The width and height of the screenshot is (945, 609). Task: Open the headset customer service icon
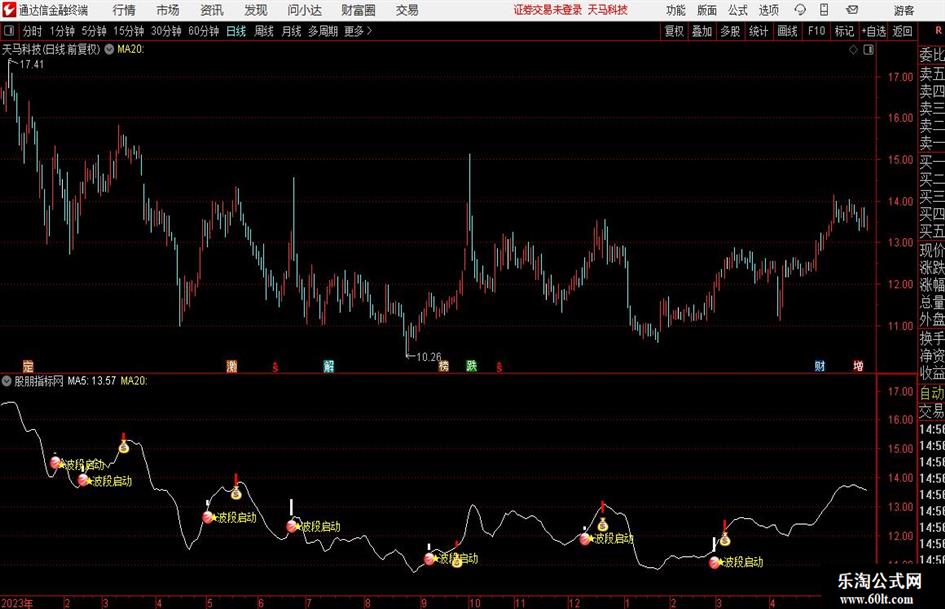coord(800,10)
